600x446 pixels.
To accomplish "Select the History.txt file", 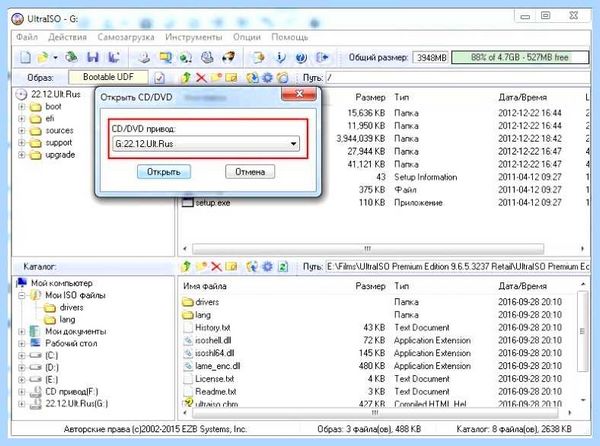I will pyautogui.click(x=213, y=327).
